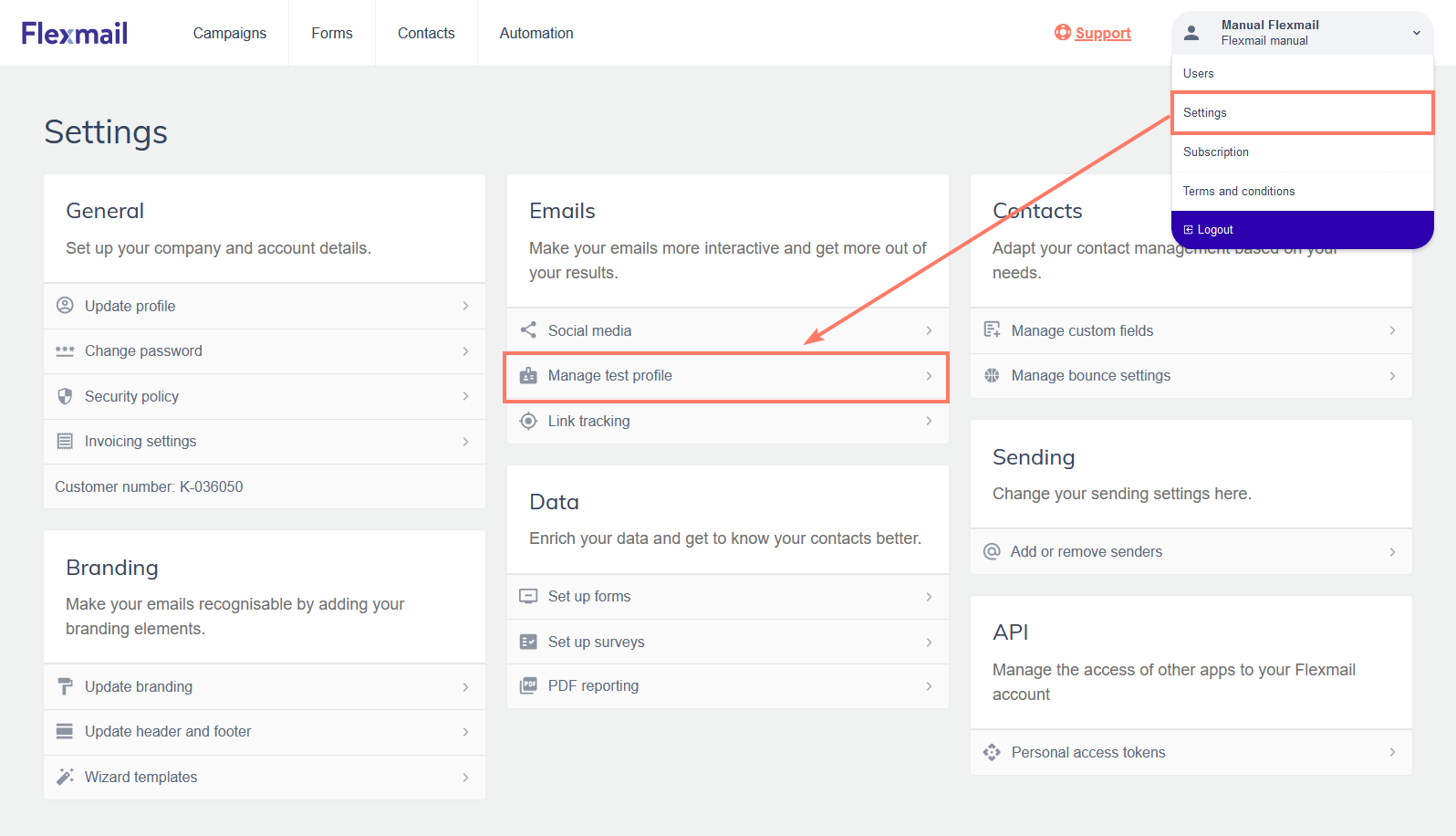The width and height of the screenshot is (1456, 836).
Task: Open Update header and footer
Action: 265,732
